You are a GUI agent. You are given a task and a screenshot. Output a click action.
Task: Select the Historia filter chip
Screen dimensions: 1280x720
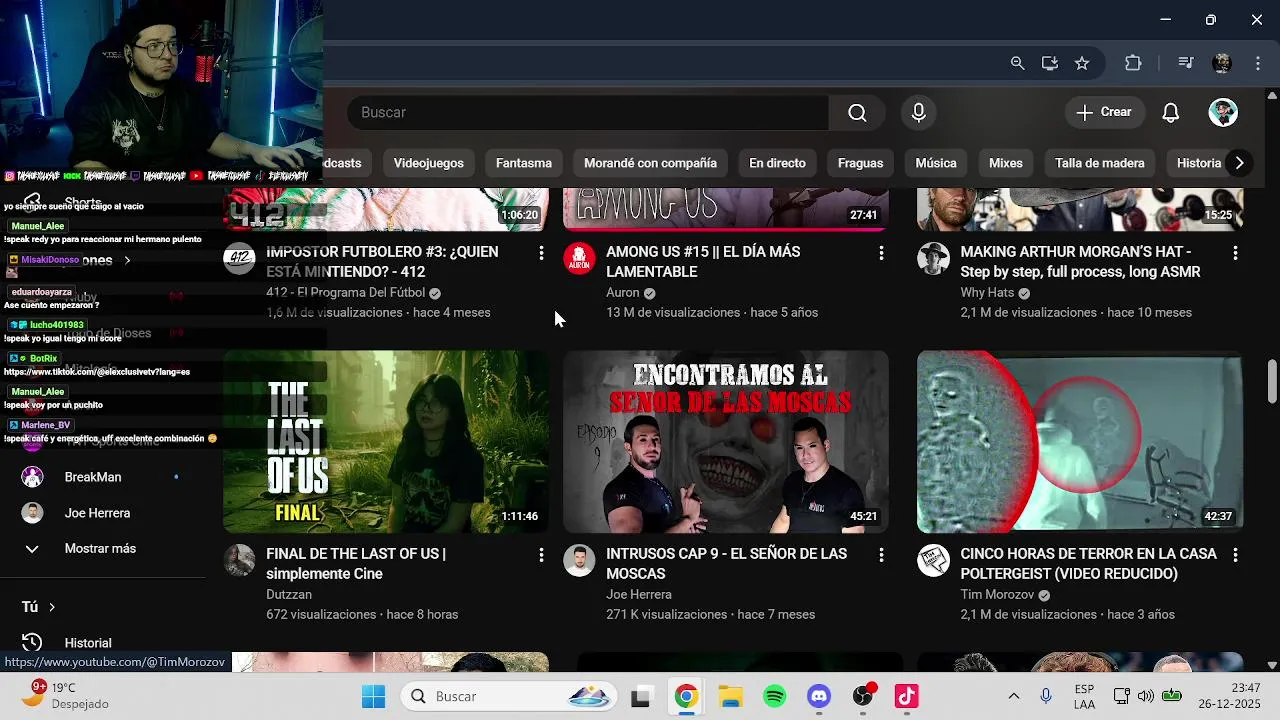coord(1199,163)
